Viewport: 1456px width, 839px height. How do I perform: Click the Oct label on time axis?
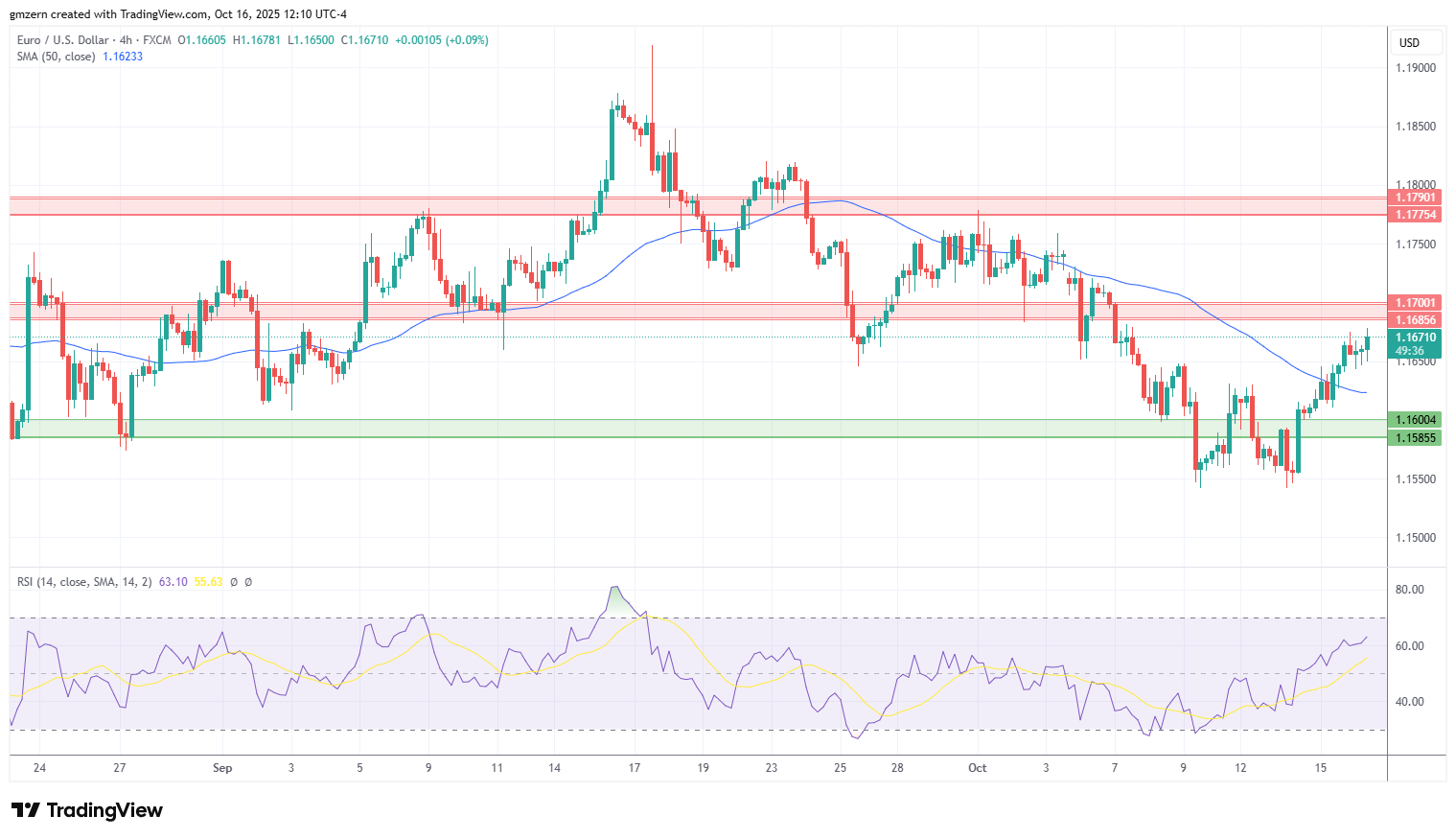978,768
